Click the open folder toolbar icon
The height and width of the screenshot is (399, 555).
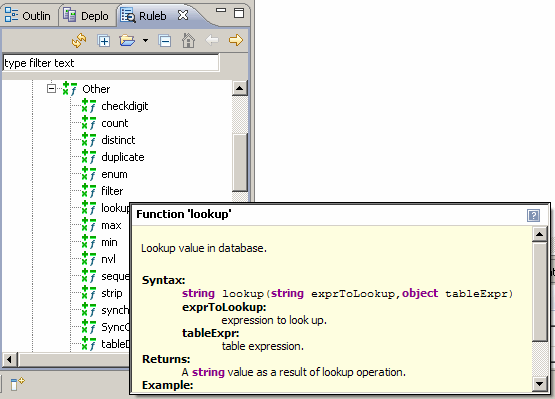[127, 40]
